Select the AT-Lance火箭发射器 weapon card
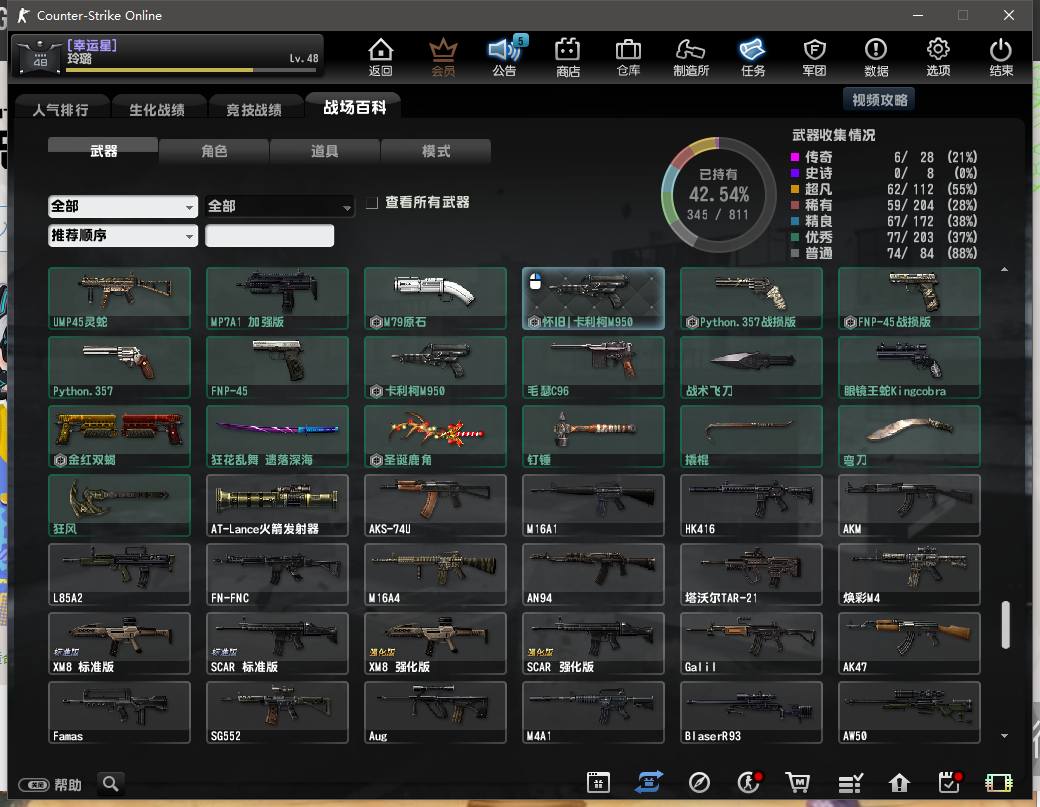The height and width of the screenshot is (807, 1040). tap(277, 505)
